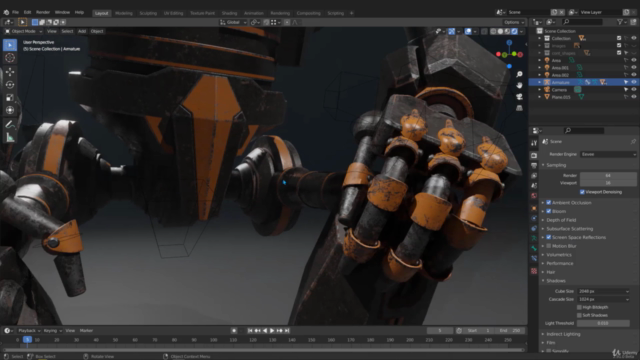Viewport: 640px width, 360px height.
Task: Select the Transform tool in left toolbar
Action: coord(10,110)
